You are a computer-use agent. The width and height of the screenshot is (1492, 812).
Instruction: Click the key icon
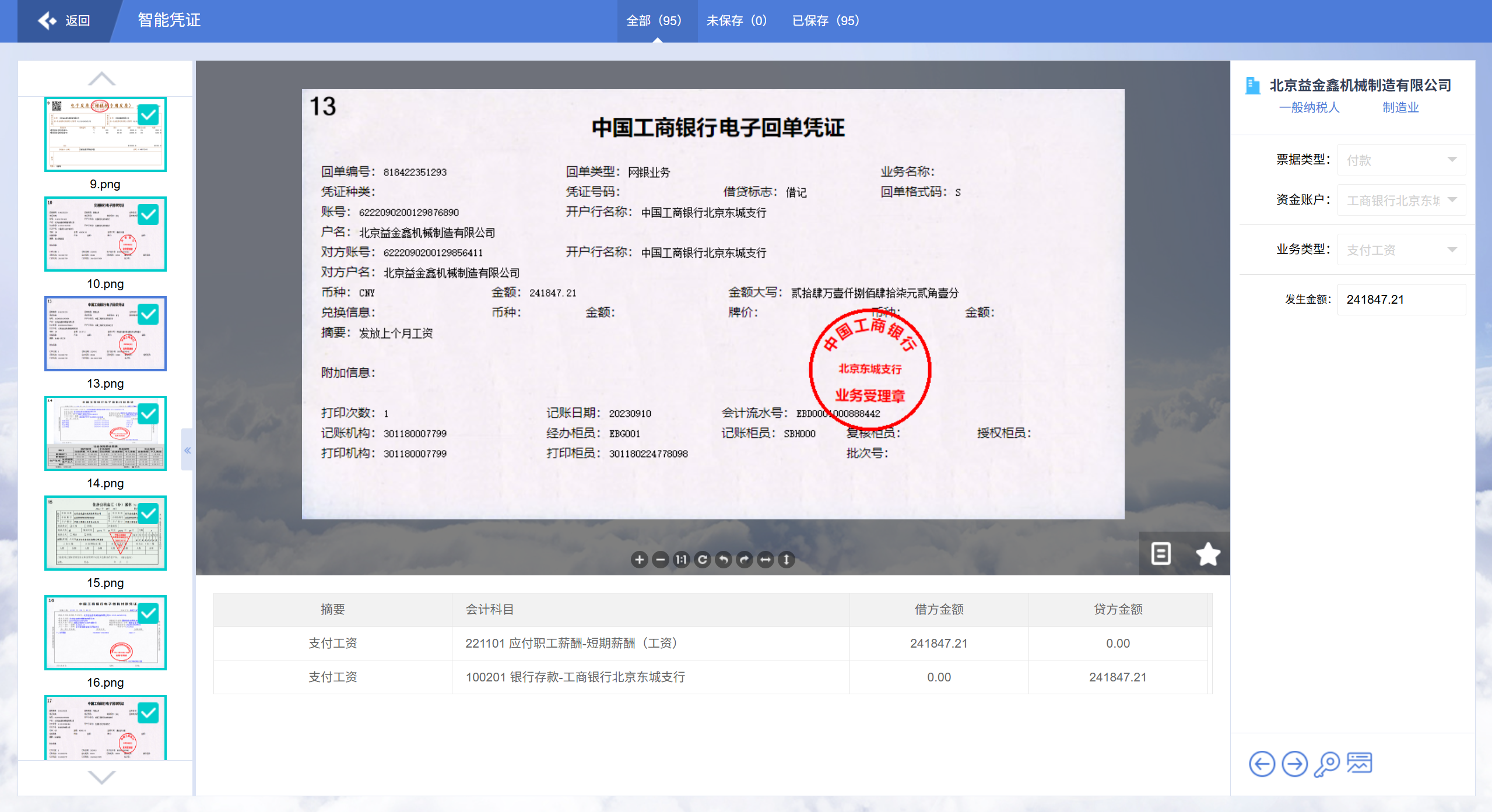1327,764
